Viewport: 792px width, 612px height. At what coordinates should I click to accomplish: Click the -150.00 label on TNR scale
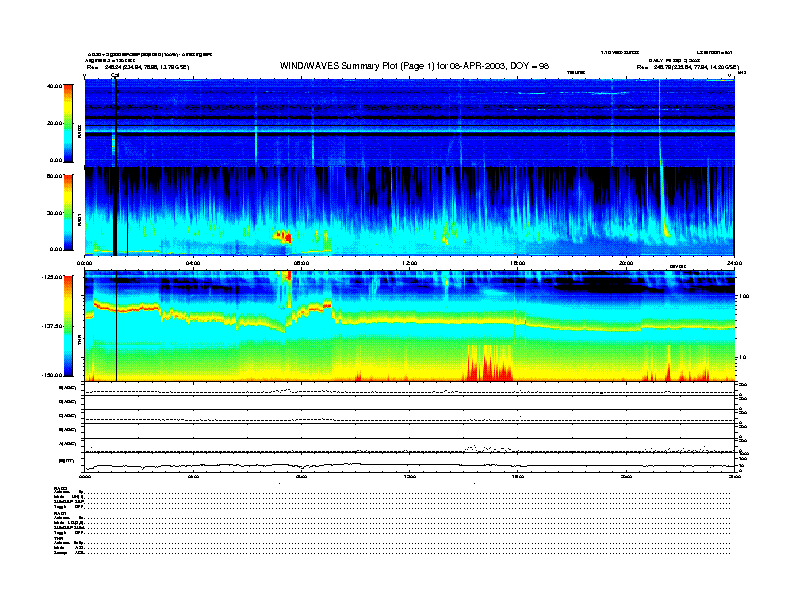(52, 375)
